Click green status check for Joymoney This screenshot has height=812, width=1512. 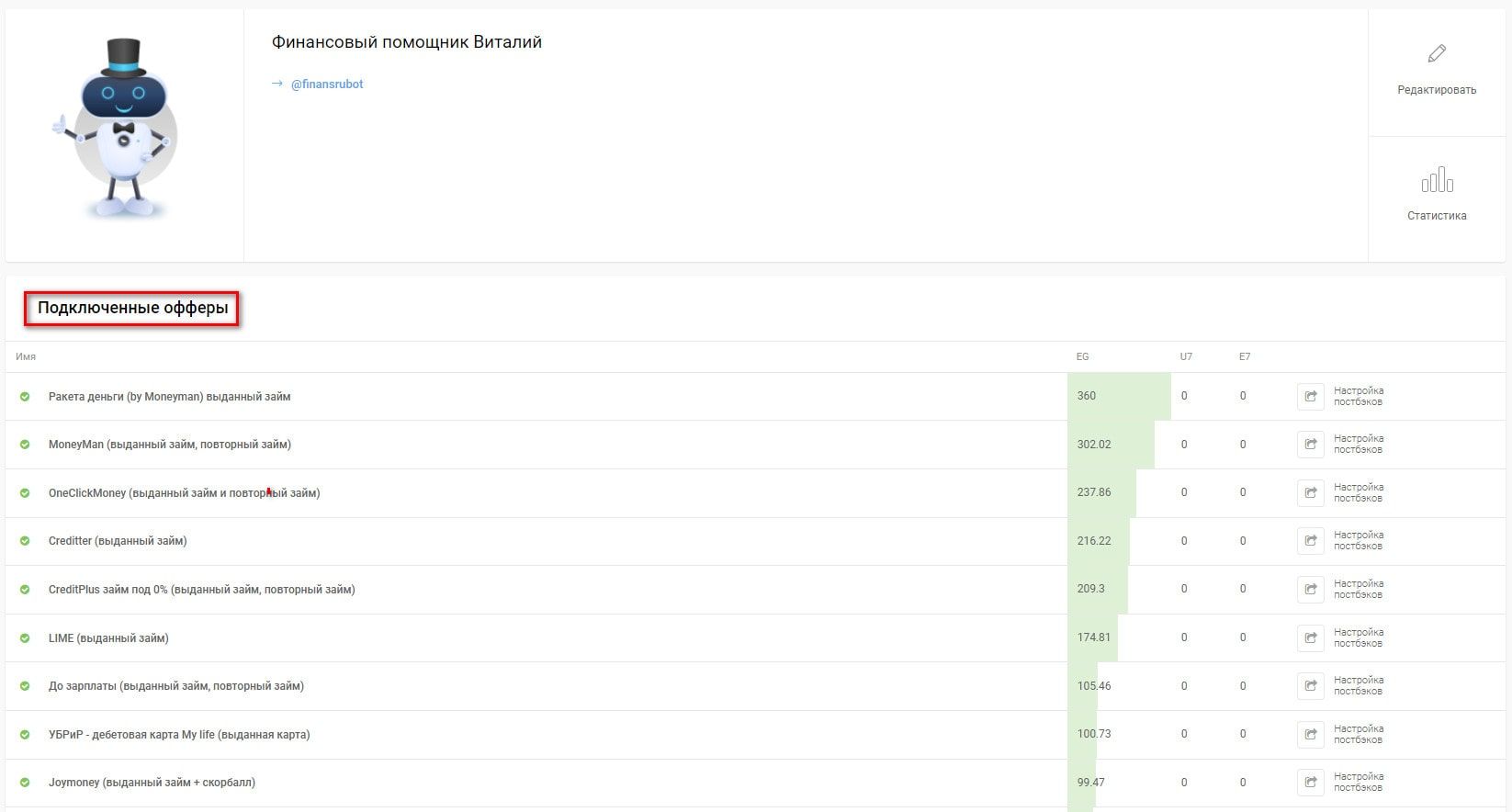(x=25, y=783)
